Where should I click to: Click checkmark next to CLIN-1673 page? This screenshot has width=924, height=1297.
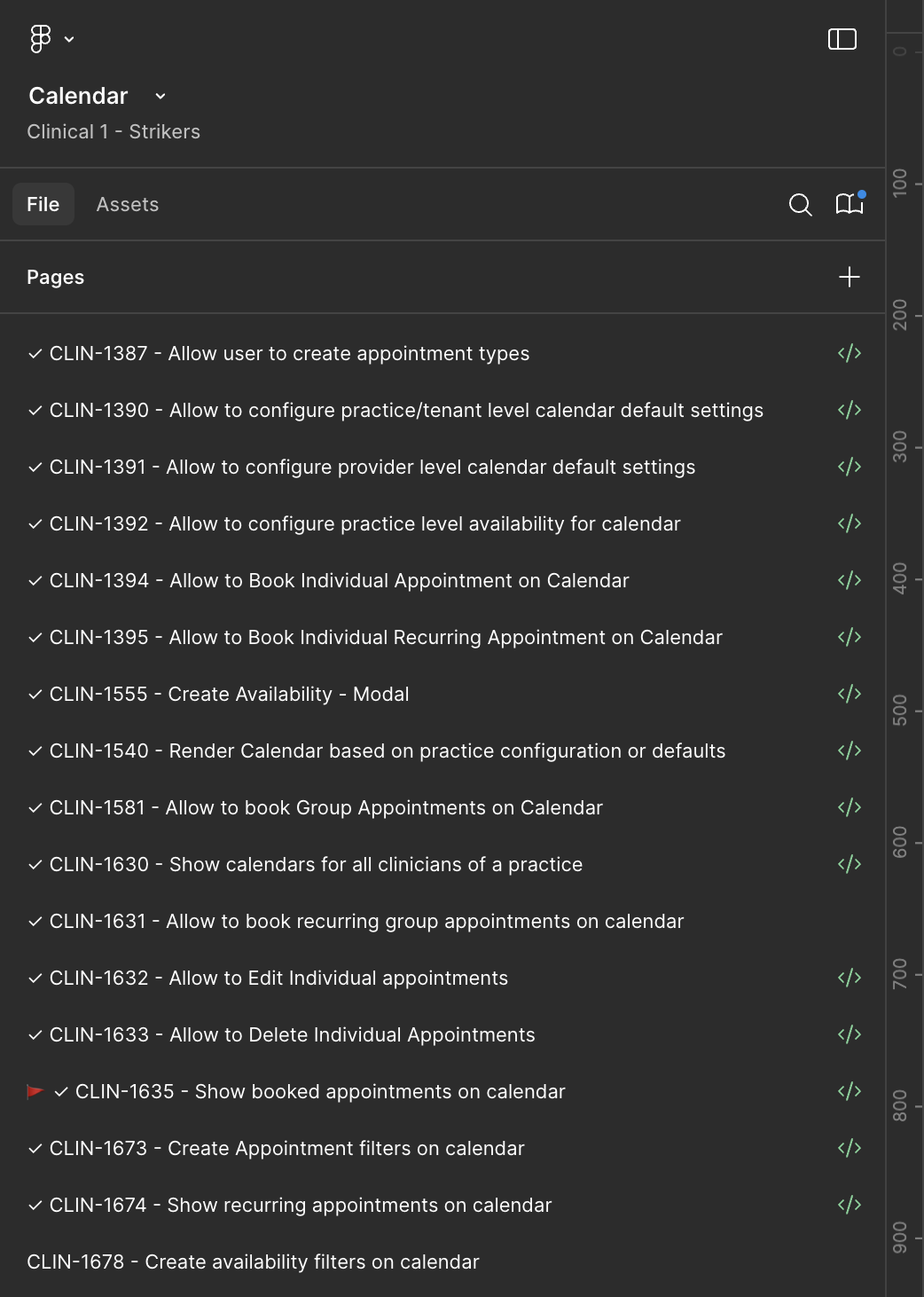(x=35, y=1149)
